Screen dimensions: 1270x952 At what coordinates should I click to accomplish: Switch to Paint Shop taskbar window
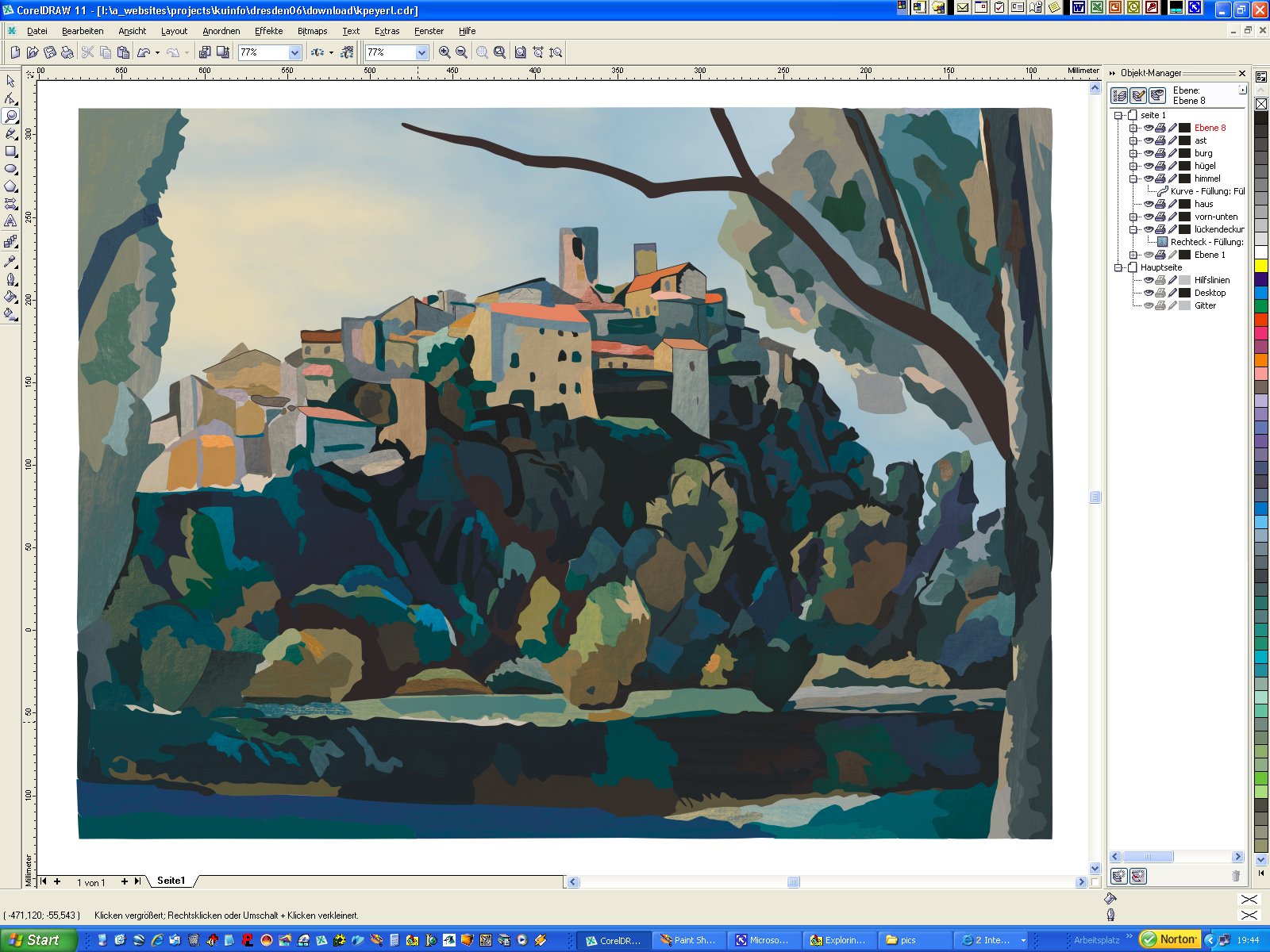point(687,940)
